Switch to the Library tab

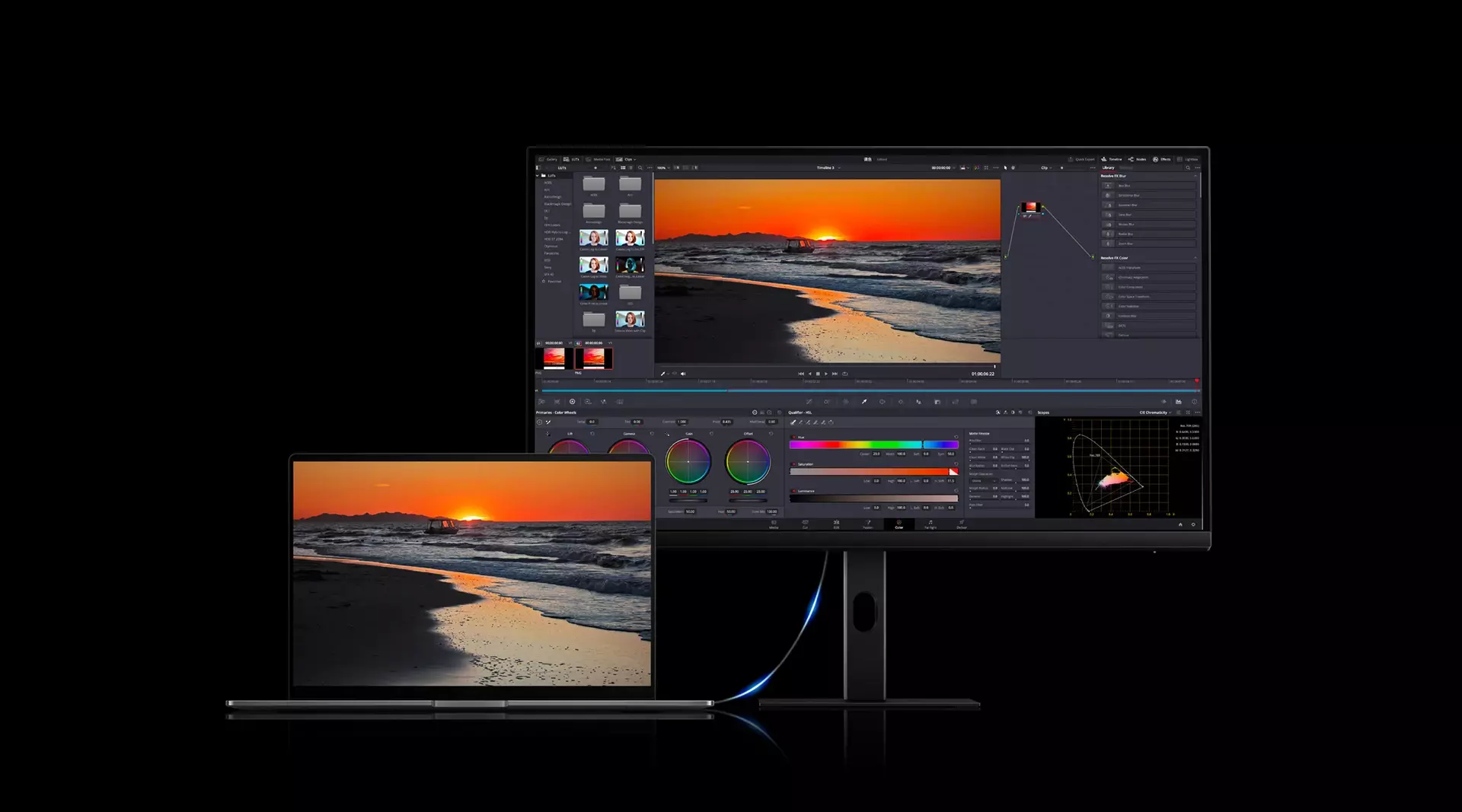tap(1109, 167)
